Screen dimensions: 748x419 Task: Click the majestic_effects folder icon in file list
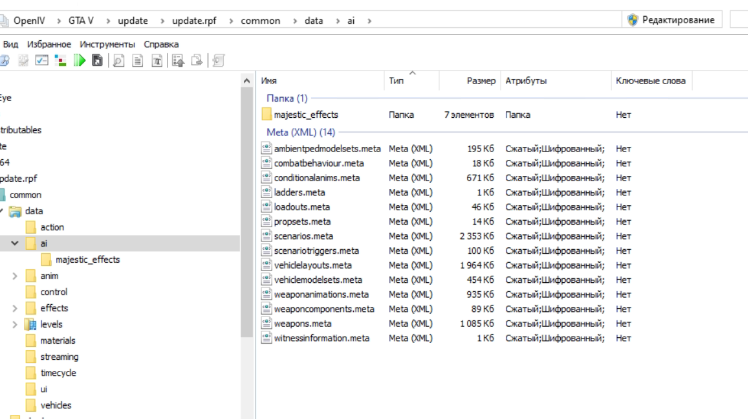pos(267,114)
